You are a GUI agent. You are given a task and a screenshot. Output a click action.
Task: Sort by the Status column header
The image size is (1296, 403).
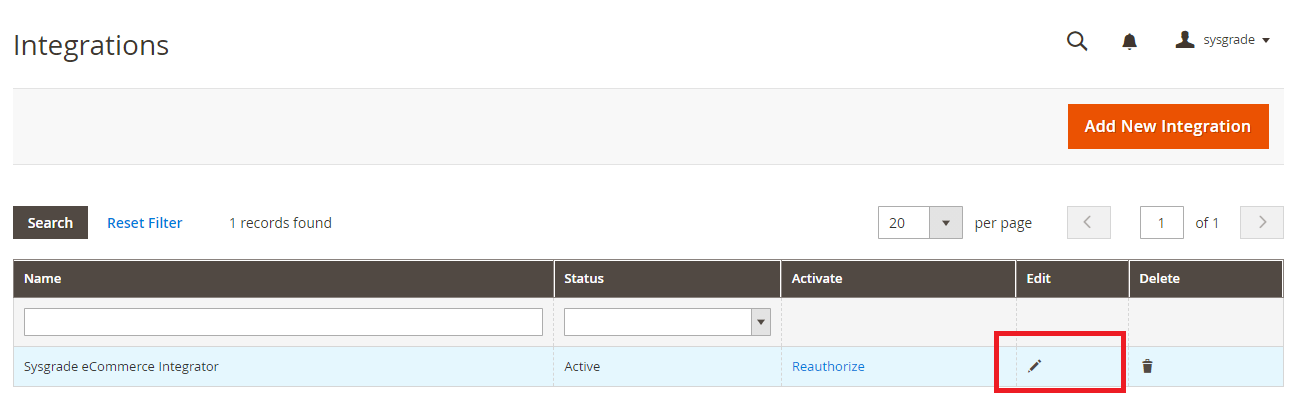coord(584,279)
